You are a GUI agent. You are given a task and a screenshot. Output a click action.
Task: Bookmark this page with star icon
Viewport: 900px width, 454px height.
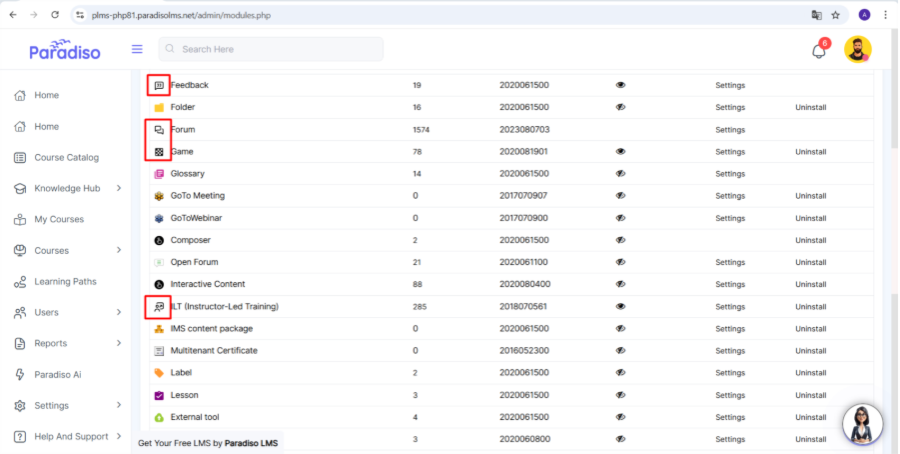point(835,16)
